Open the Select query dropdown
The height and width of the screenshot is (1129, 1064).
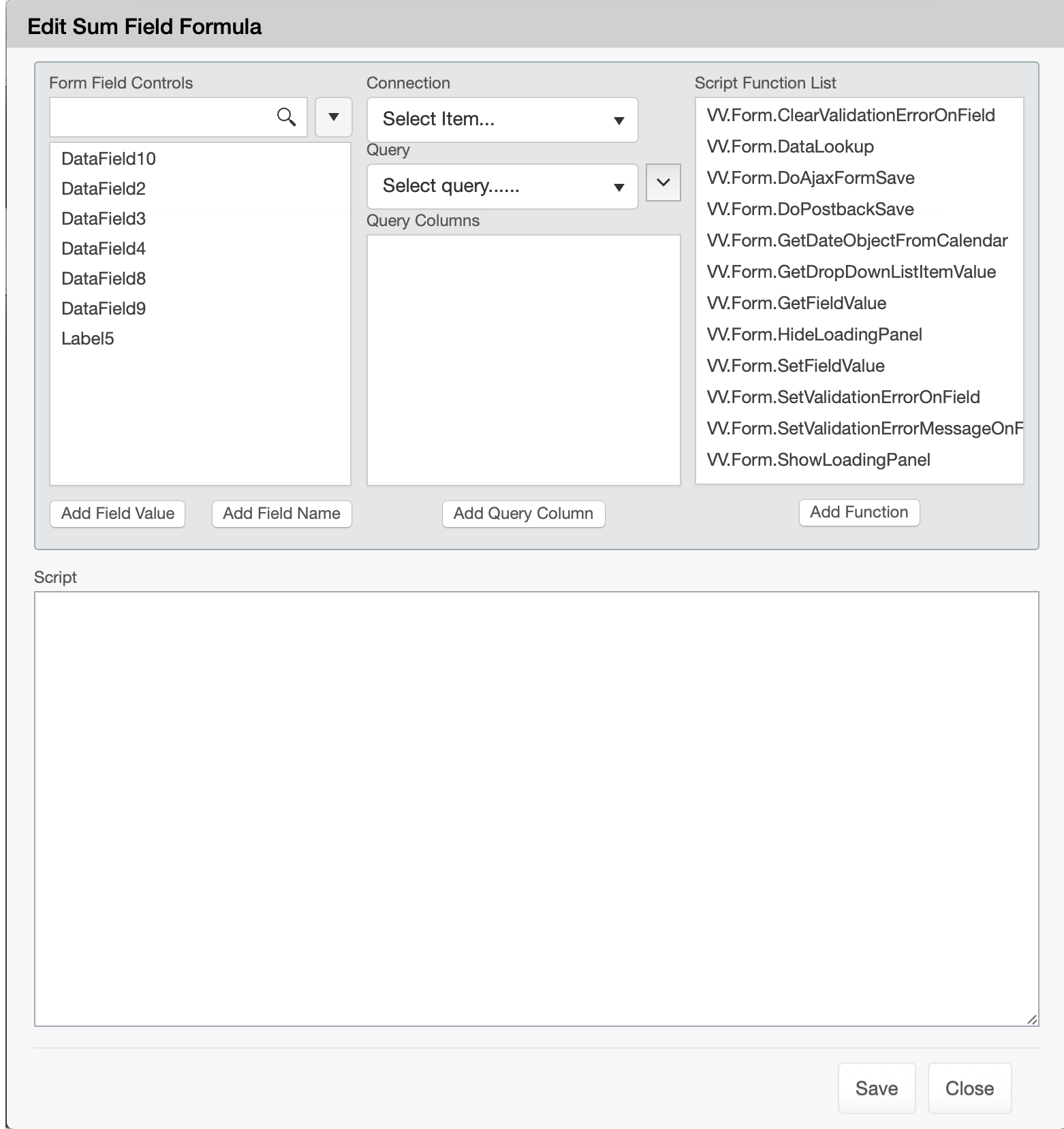click(502, 187)
